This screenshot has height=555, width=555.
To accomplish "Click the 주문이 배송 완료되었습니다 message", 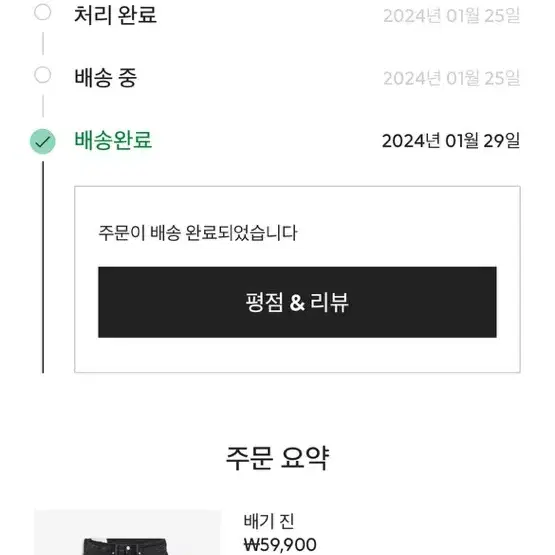I will coord(198,233).
